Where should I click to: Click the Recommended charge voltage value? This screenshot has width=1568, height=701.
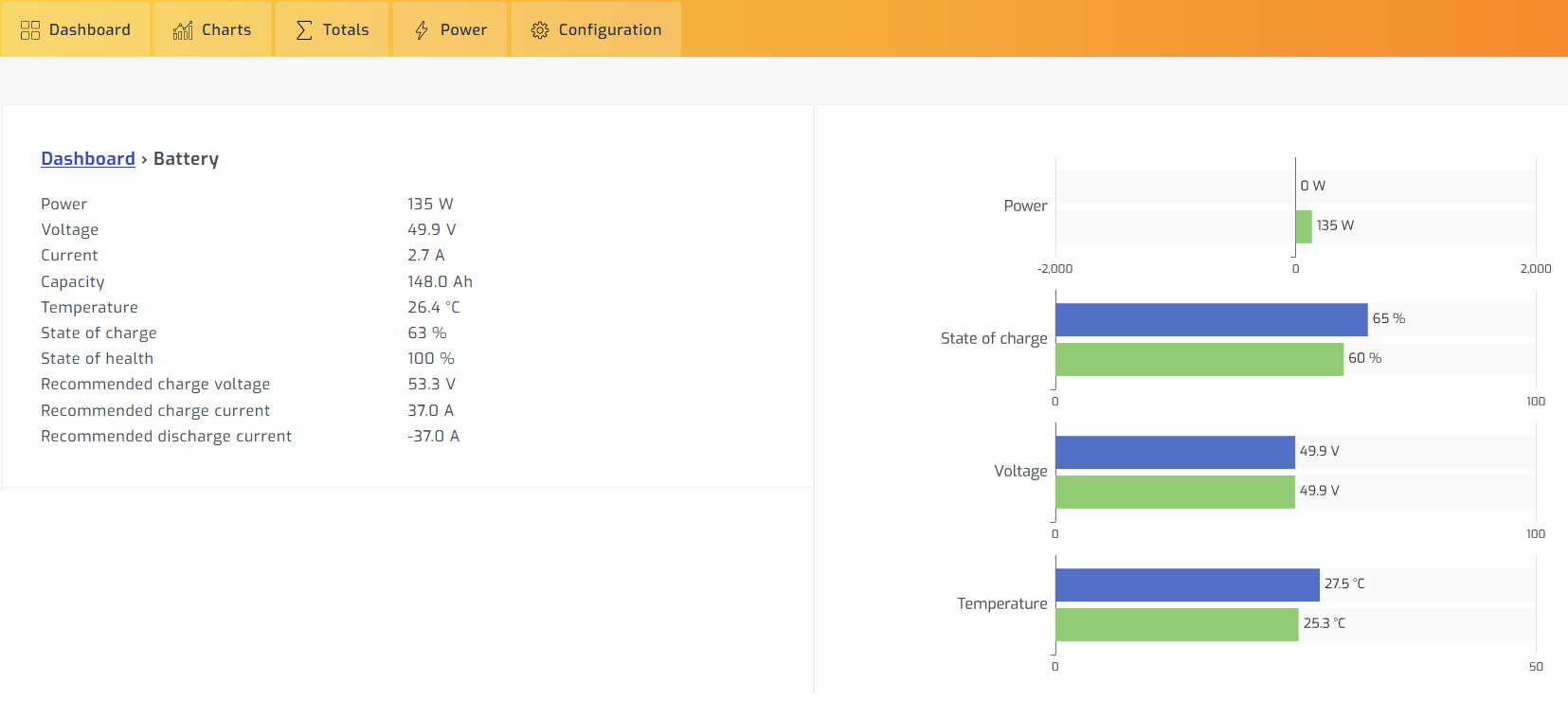[x=432, y=385]
